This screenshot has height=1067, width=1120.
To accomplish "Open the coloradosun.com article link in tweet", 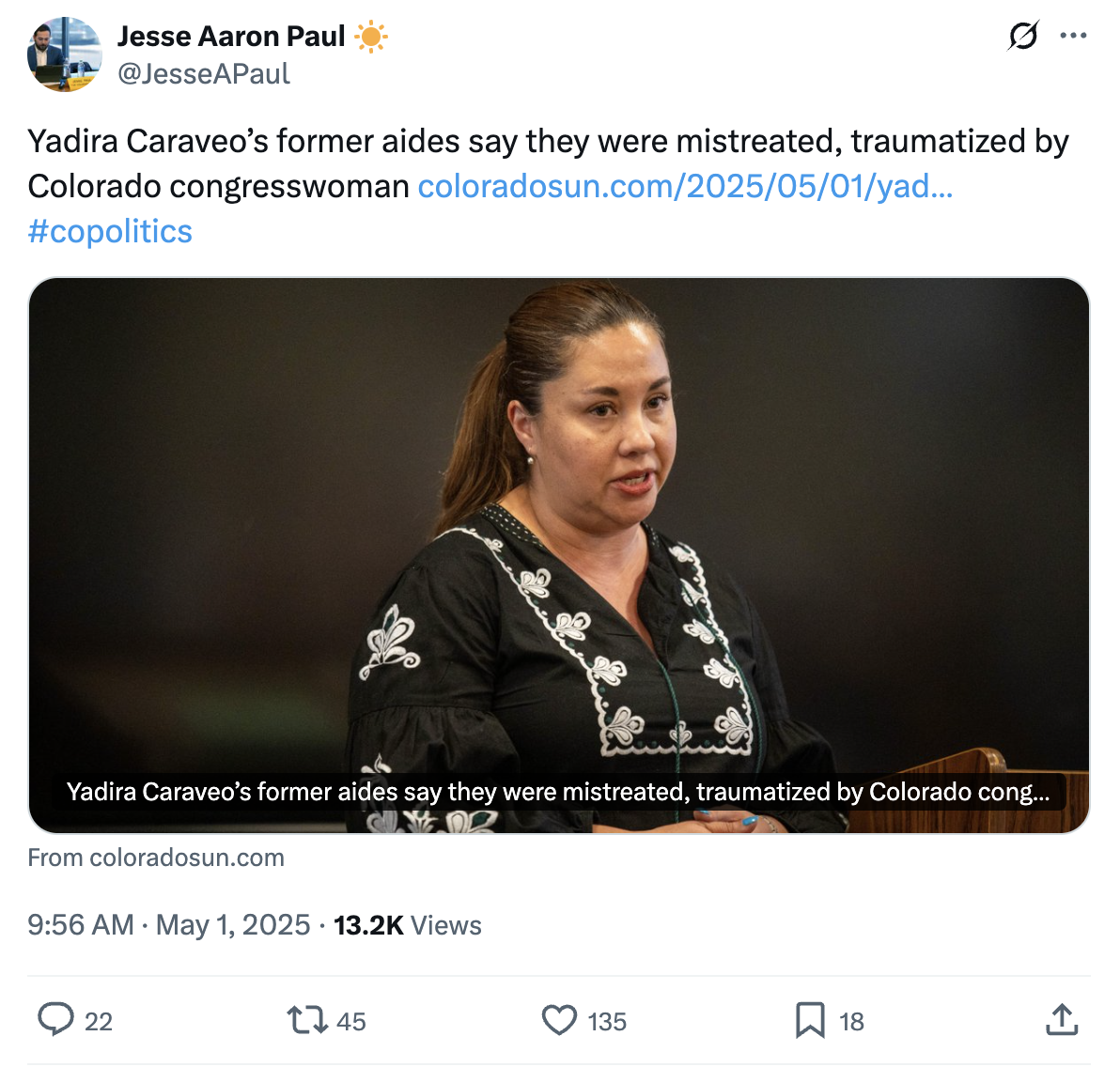I will 685,186.
